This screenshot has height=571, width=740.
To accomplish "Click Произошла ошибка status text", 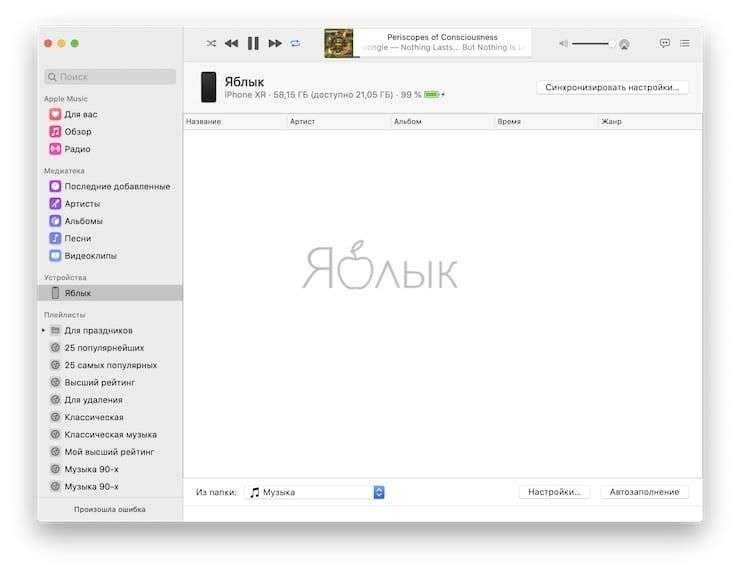I will click(x=109, y=509).
